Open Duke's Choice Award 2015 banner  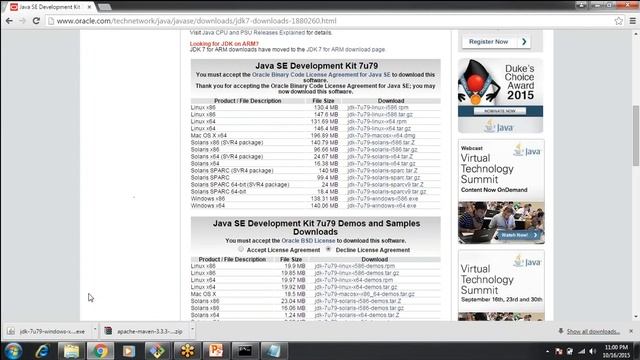coord(500,96)
